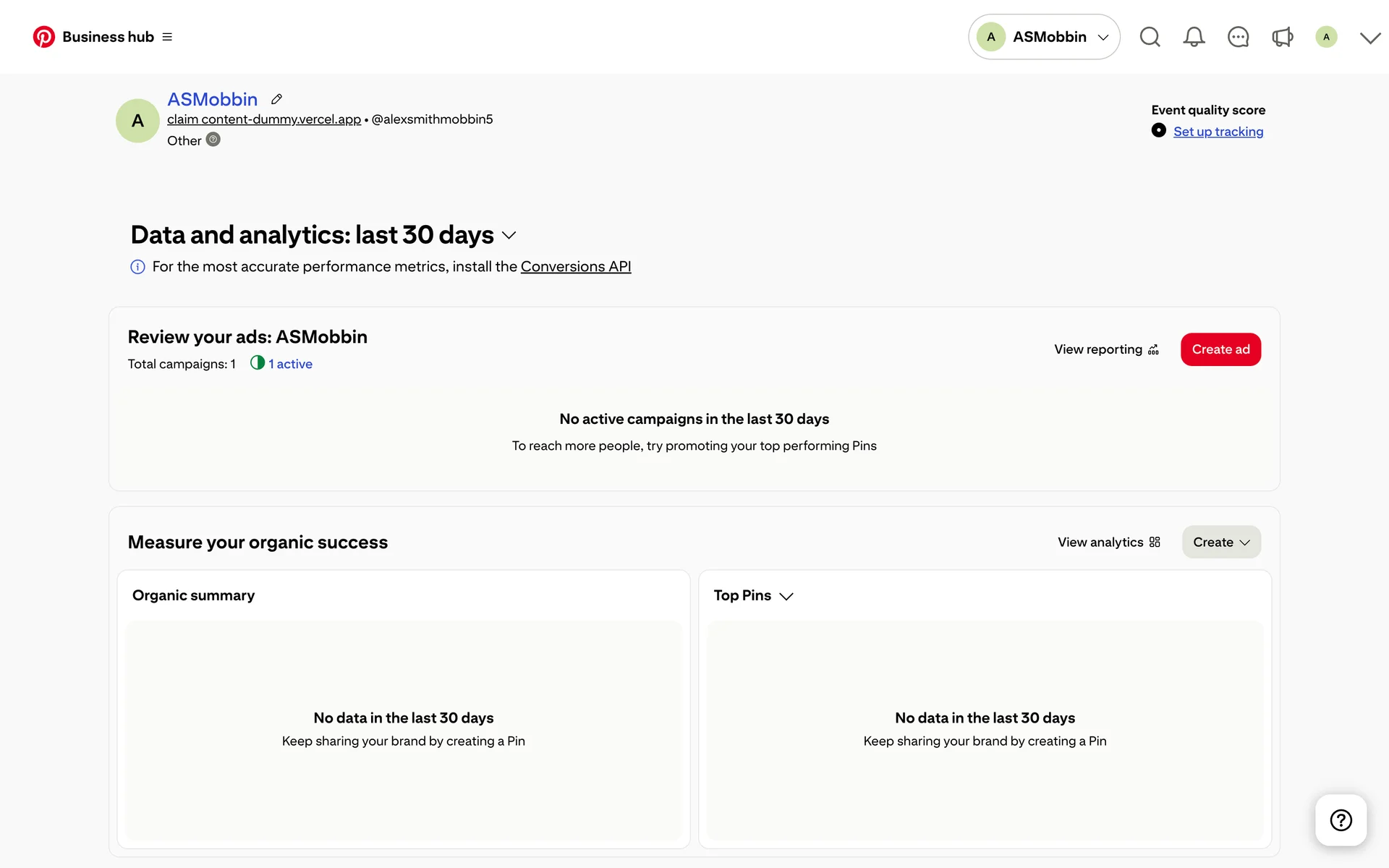The height and width of the screenshot is (868, 1389).
Task: Click the megaphone updates icon
Action: (x=1282, y=37)
